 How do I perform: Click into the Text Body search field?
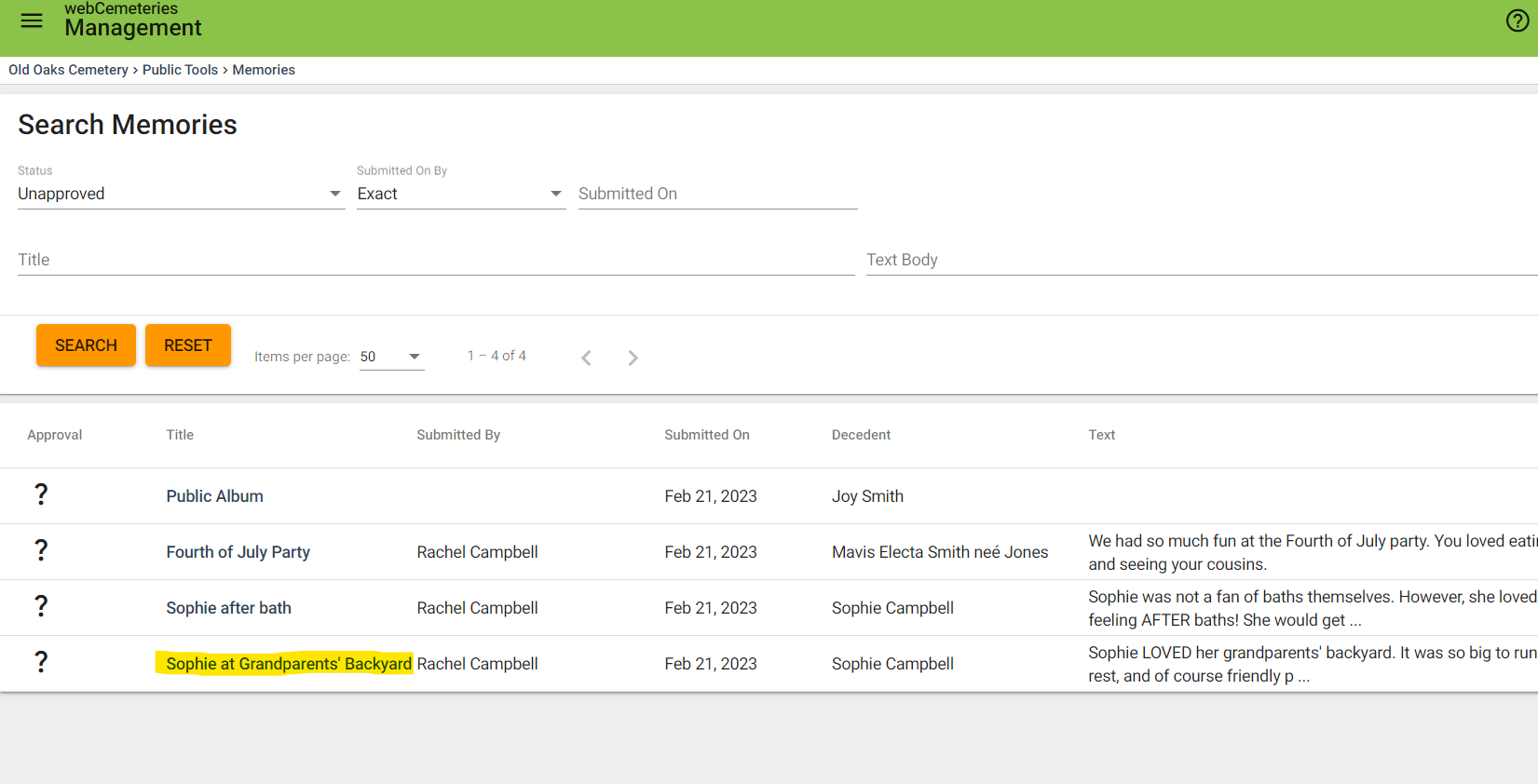(1202, 260)
